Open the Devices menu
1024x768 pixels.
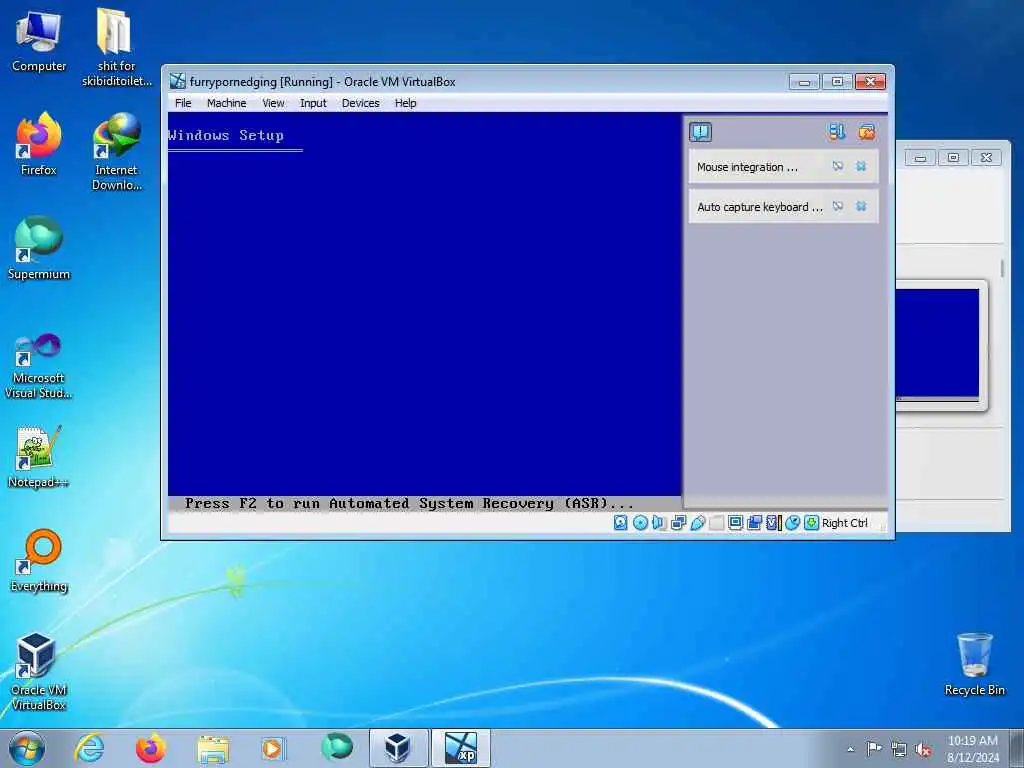tap(360, 103)
